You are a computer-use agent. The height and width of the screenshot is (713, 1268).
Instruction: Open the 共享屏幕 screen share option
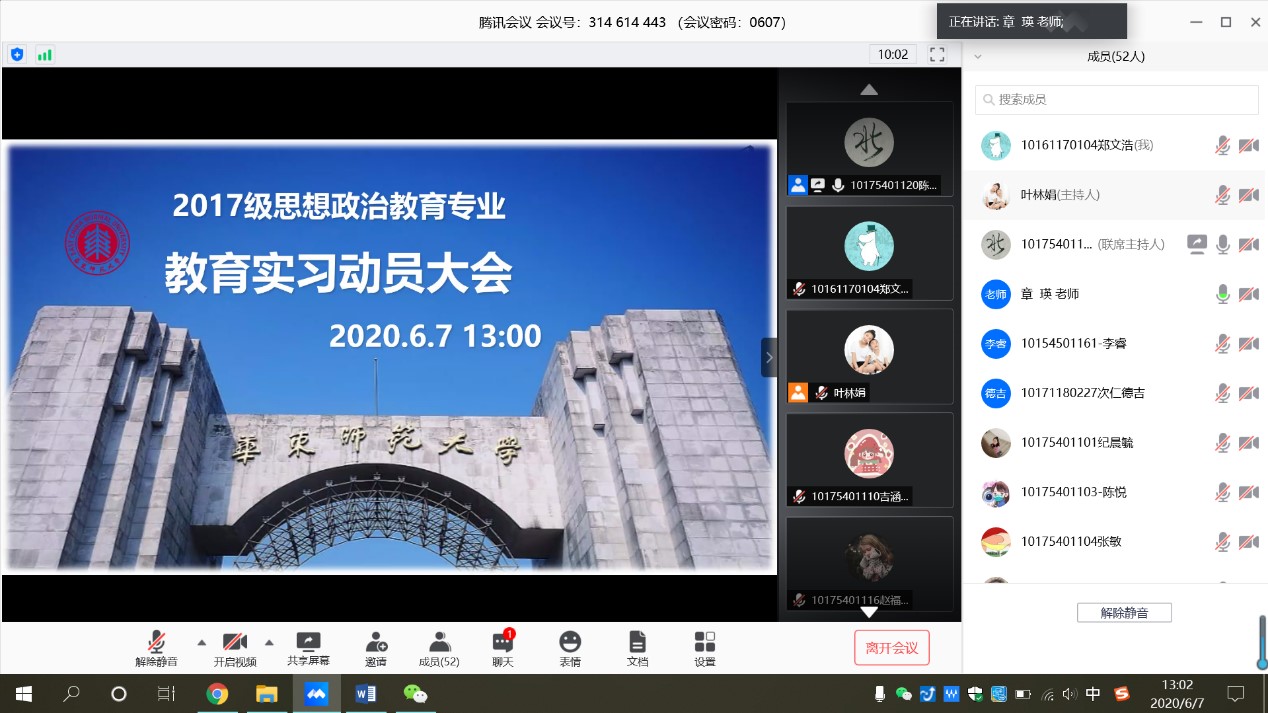pyautogui.click(x=308, y=647)
